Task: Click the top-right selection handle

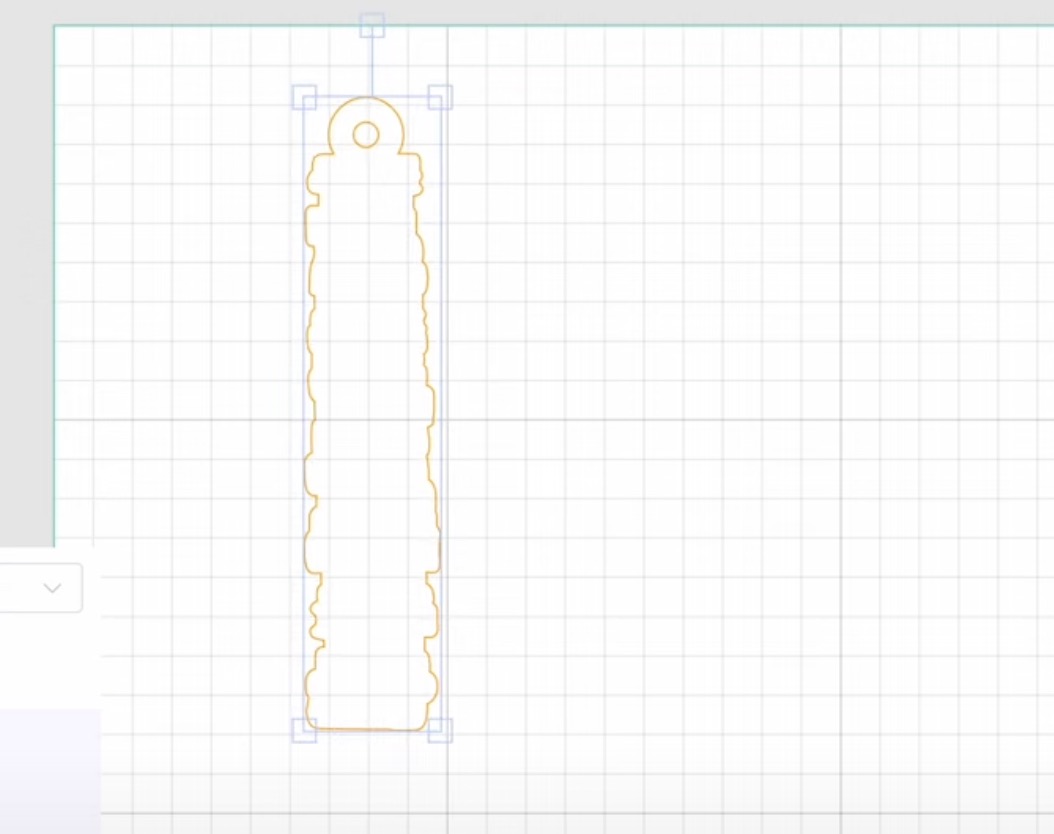Action: click(440, 97)
